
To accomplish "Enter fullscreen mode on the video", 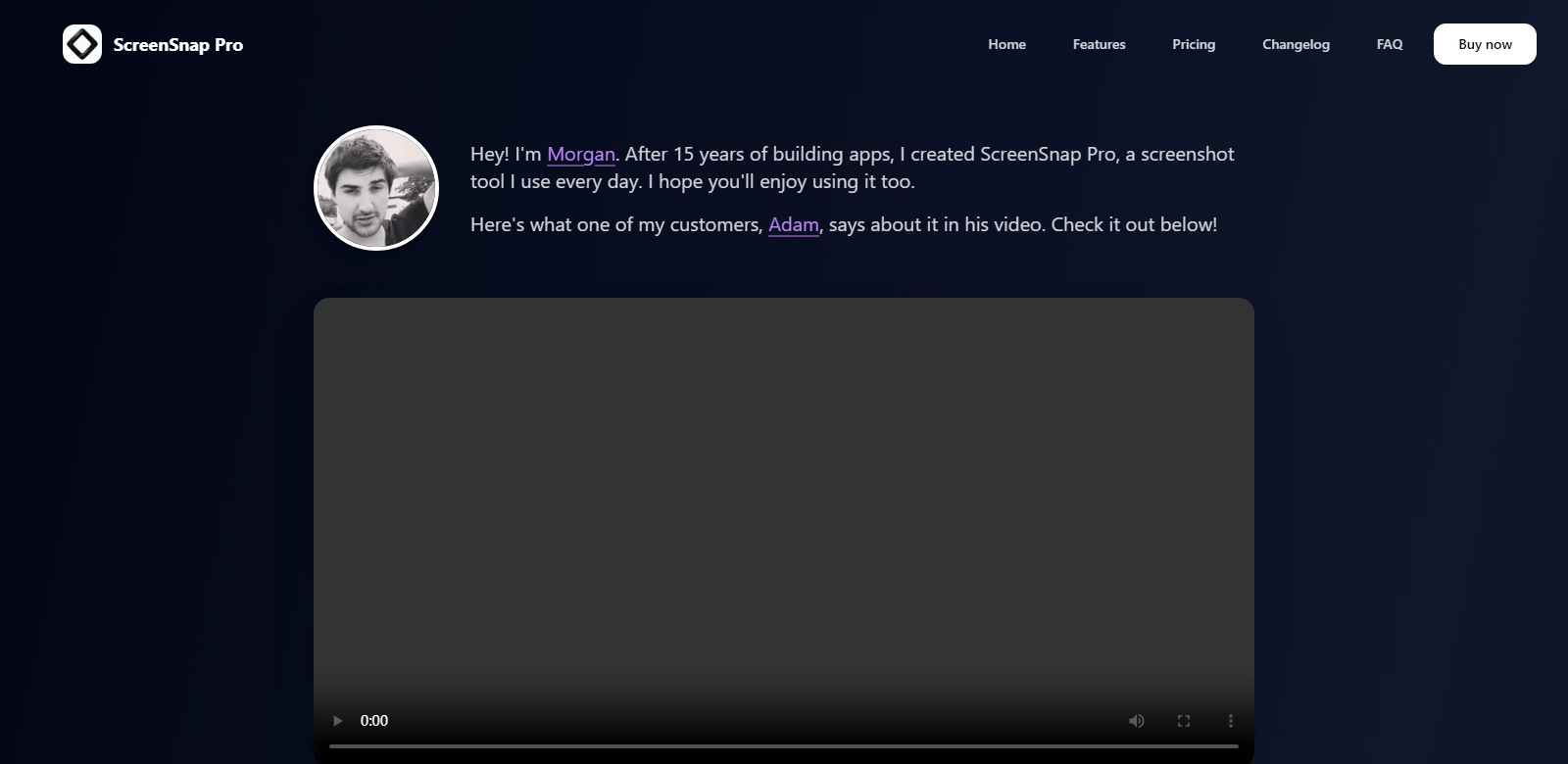I will point(1184,721).
